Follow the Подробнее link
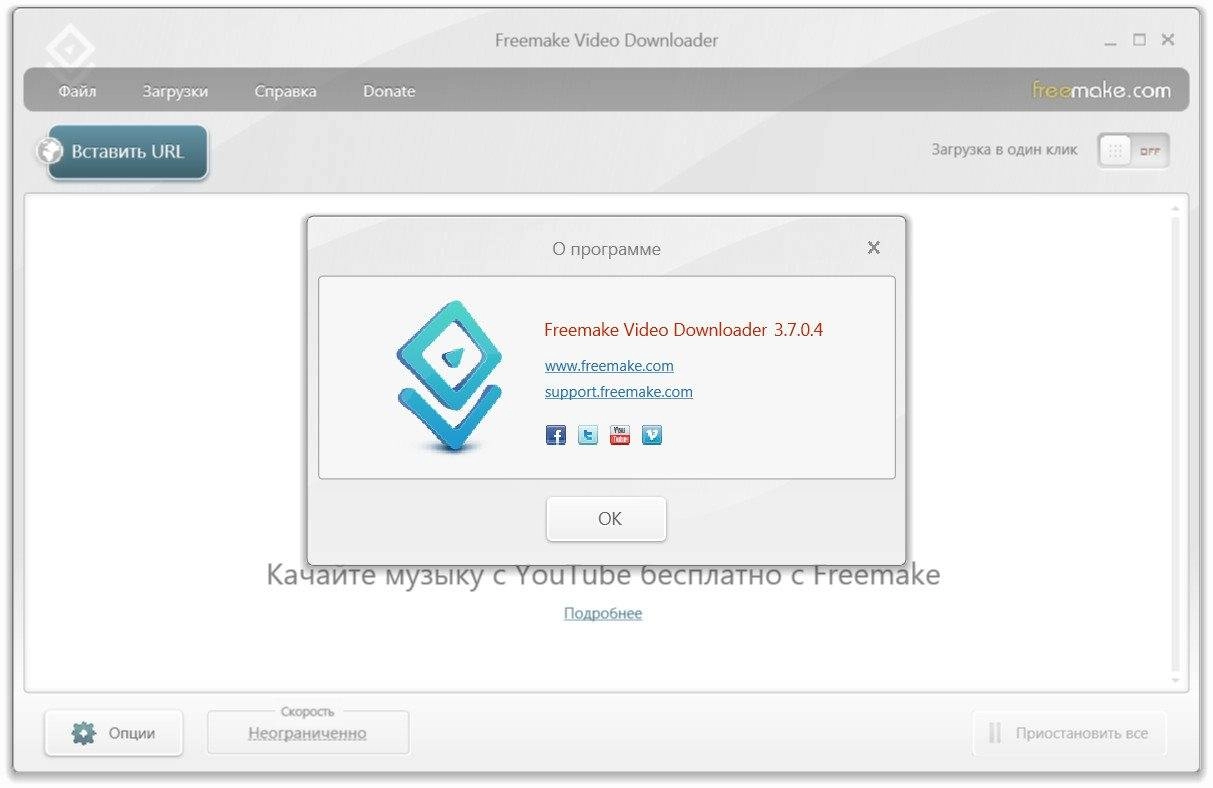 (x=603, y=613)
